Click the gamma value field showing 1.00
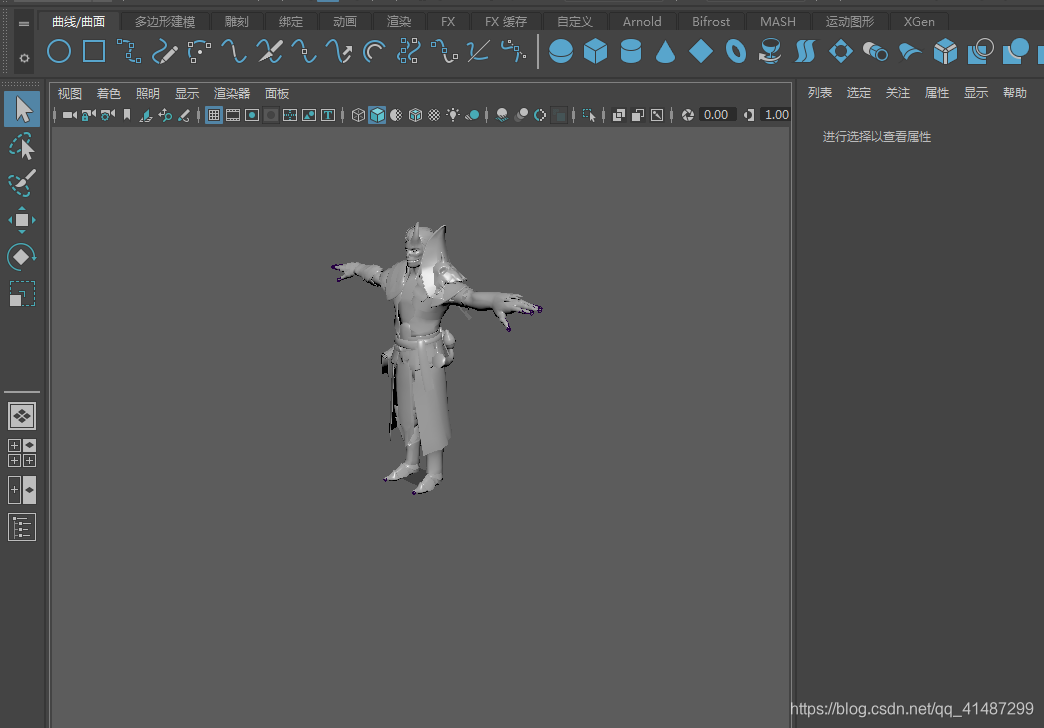This screenshot has height=728, width=1044. click(x=776, y=115)
